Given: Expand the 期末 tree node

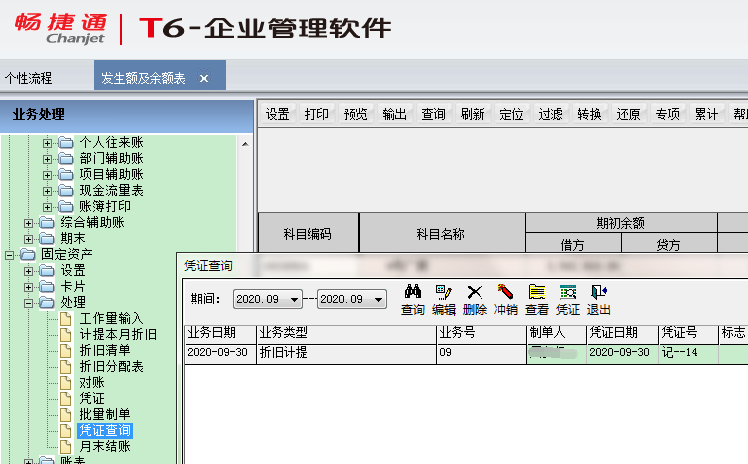Looking at the screenshot, I should (28, 238).
